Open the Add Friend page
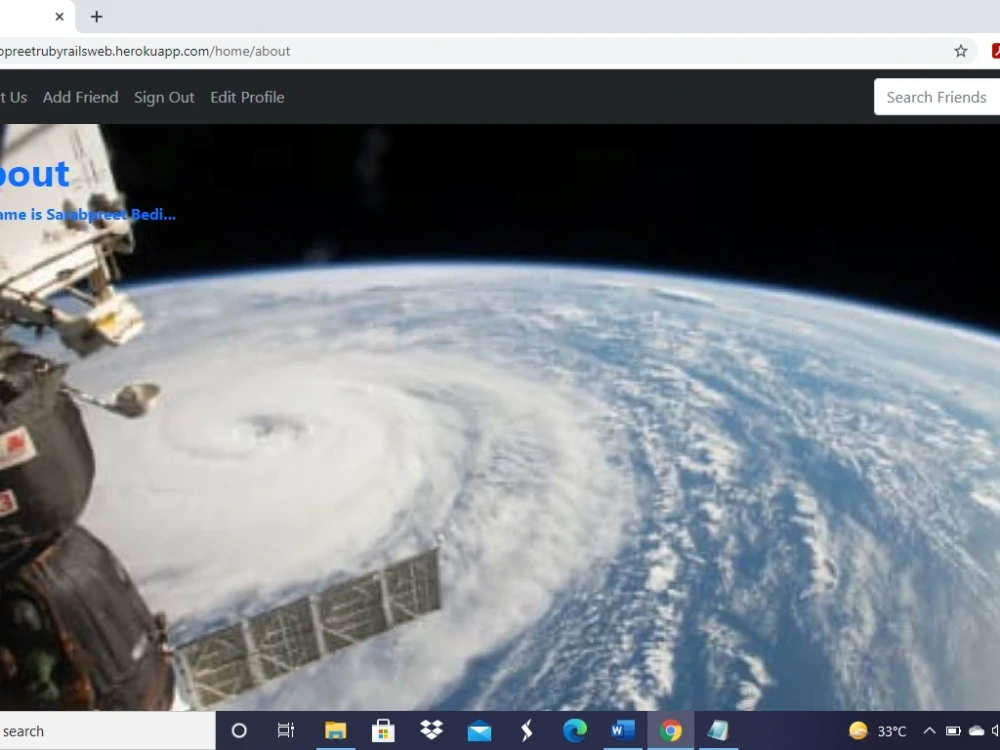 tap(80, 98)
